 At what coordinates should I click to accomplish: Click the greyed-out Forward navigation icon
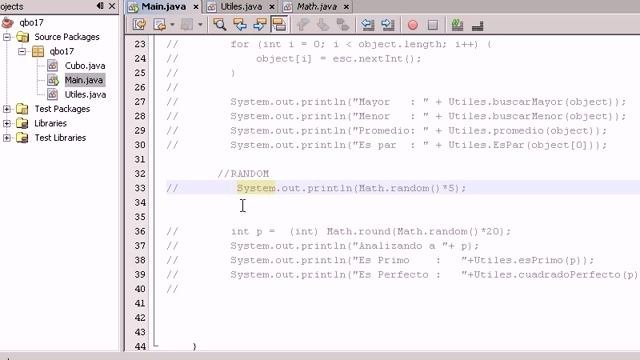click(187, 24)
